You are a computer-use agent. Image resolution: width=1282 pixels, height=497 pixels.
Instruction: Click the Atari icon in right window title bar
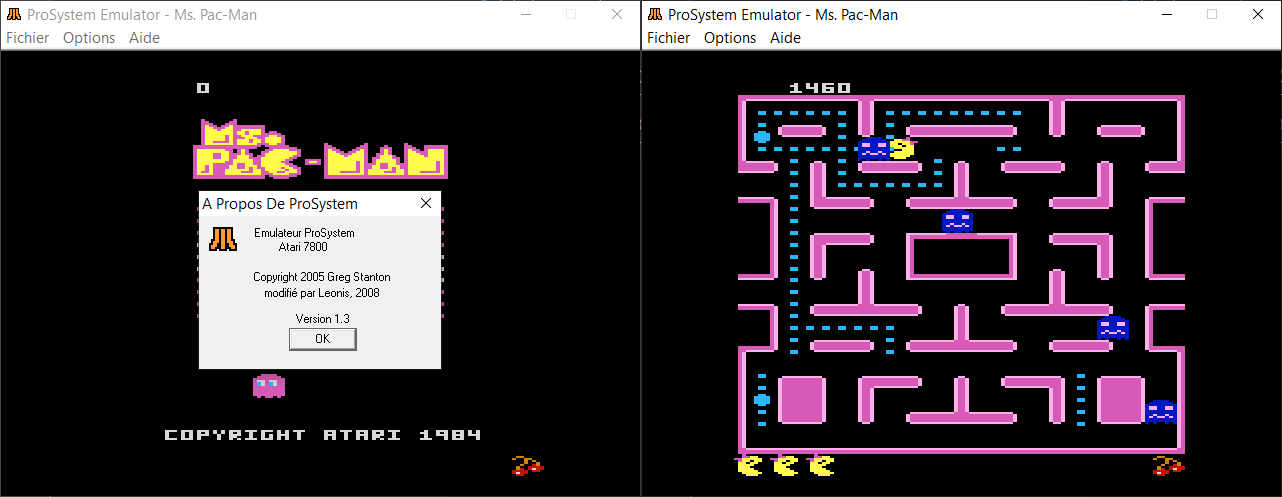click(x=655, y=14)
